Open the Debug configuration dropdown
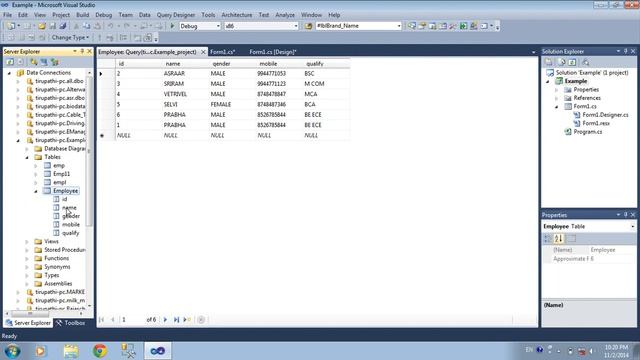Screen dimensions: 640x360 pyautogui.click(x=218, y=26)
